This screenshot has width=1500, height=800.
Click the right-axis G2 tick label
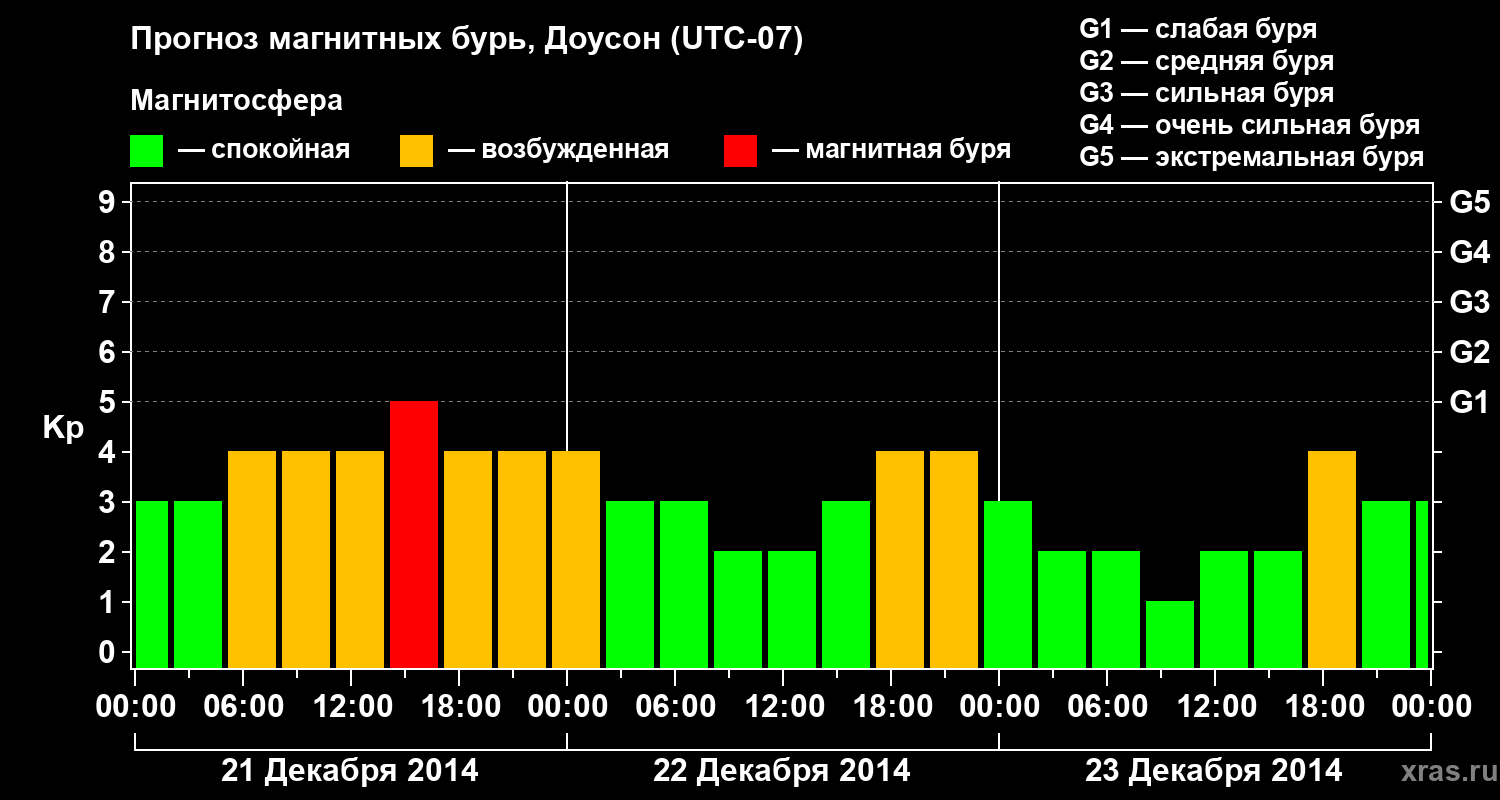(1470, 352)
